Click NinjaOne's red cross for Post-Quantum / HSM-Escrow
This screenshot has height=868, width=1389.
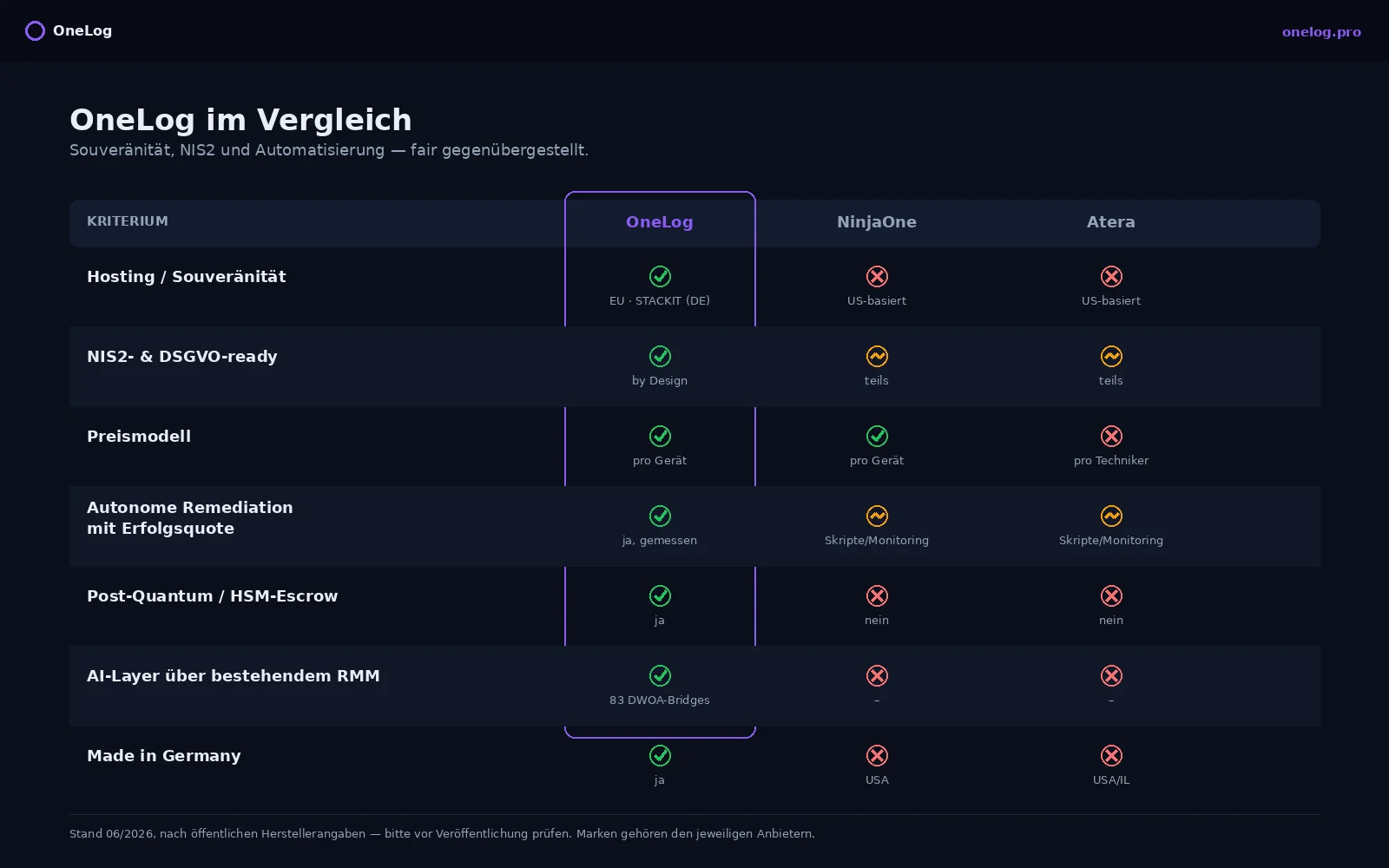point(877,595)
